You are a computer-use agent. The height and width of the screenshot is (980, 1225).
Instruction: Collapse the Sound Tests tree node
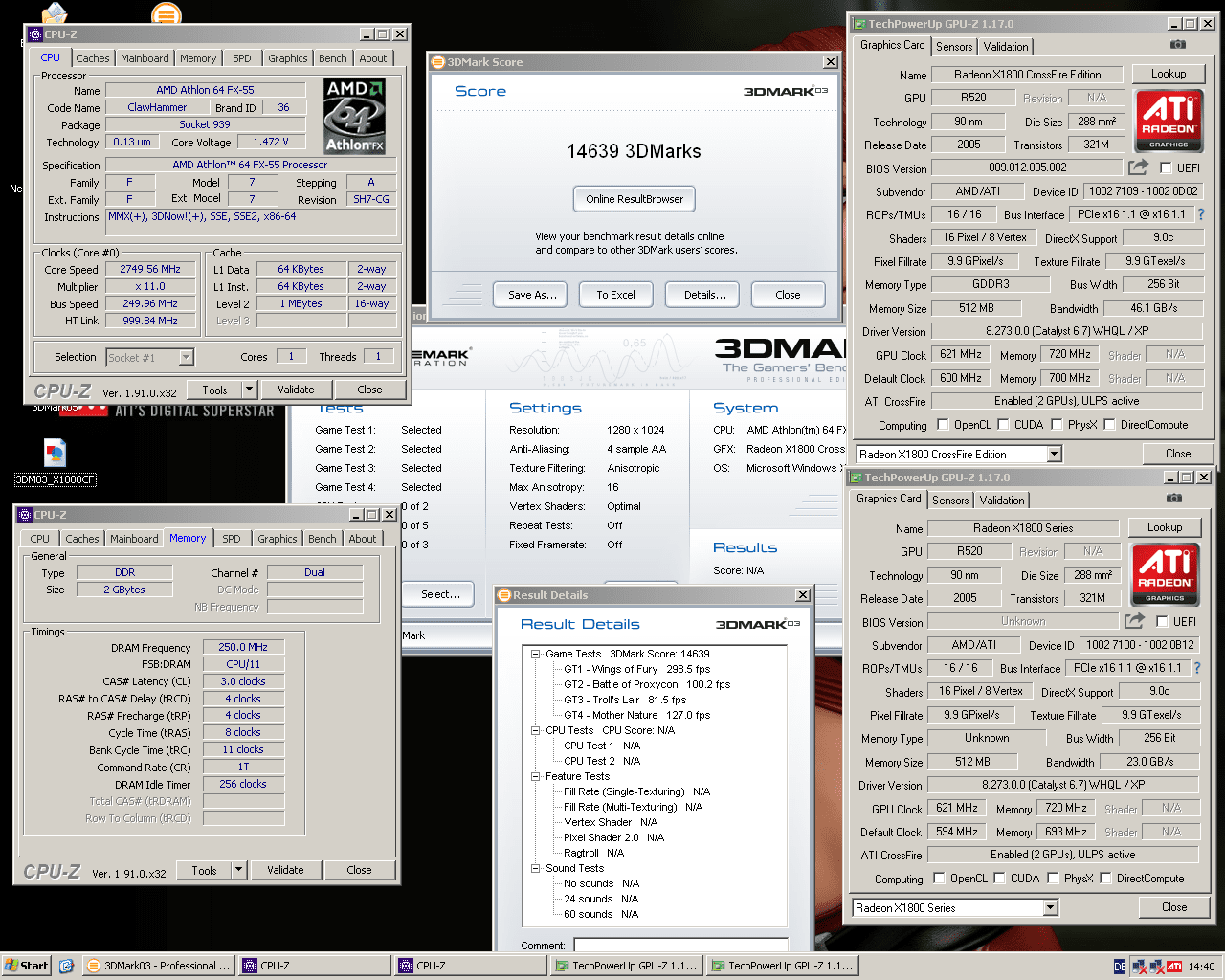tap(536, 868)
